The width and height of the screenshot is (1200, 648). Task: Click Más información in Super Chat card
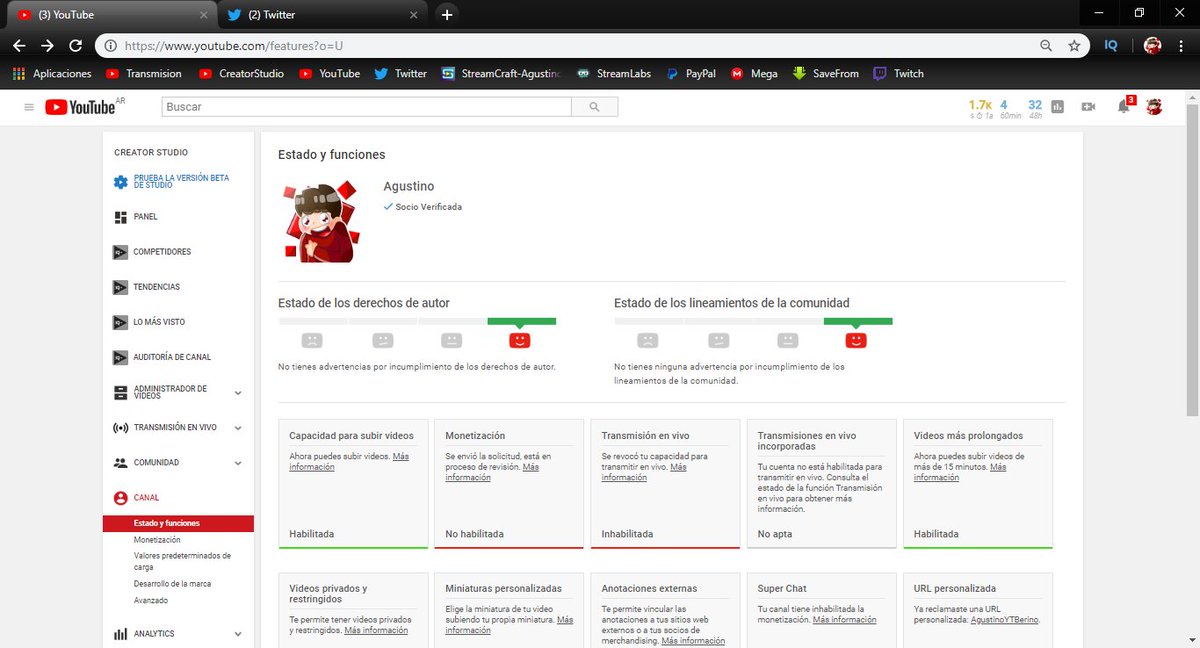click(x=844, y=620)
